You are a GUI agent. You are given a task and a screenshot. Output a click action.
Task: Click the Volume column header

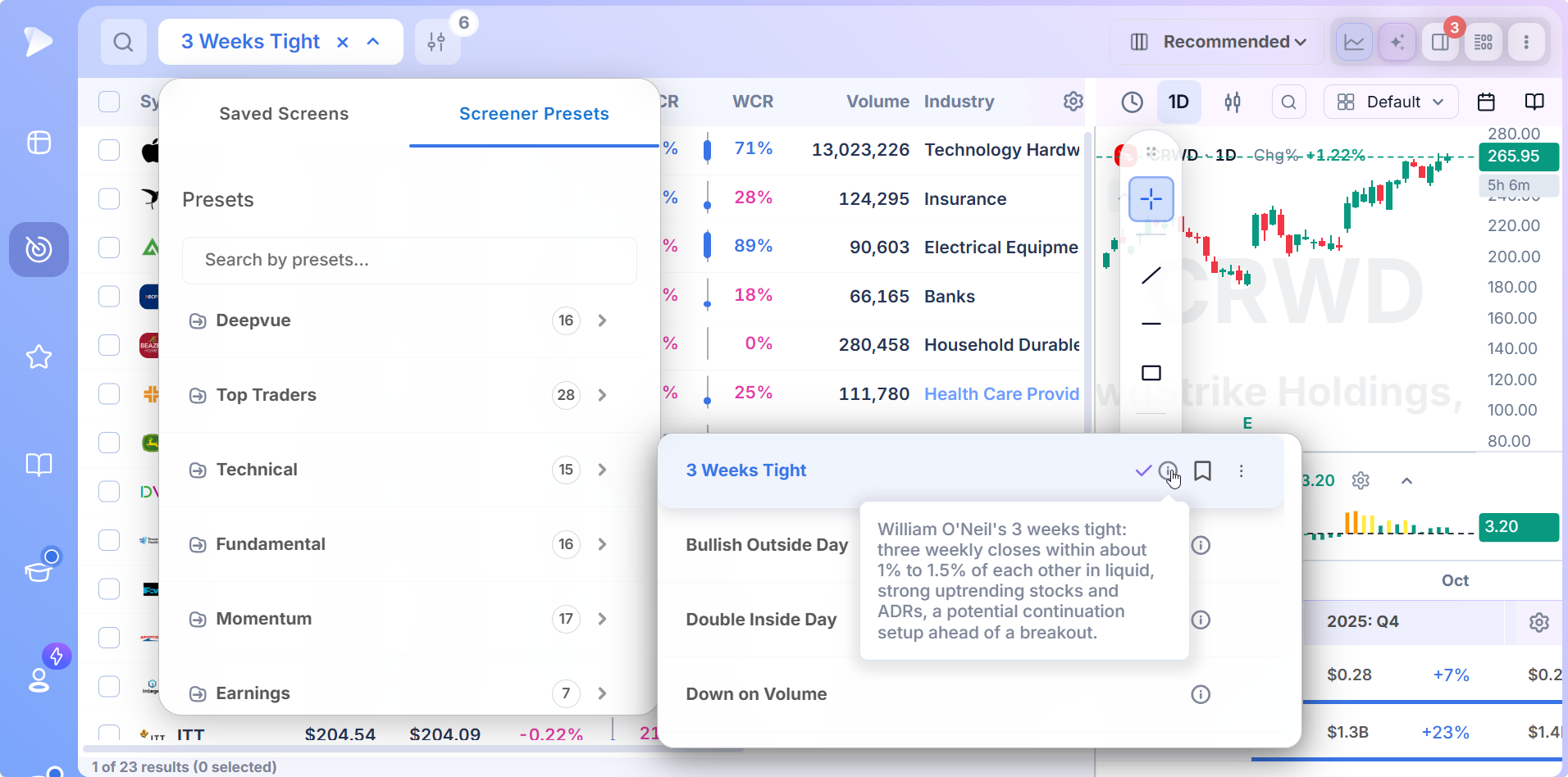(x=877, y=102)
